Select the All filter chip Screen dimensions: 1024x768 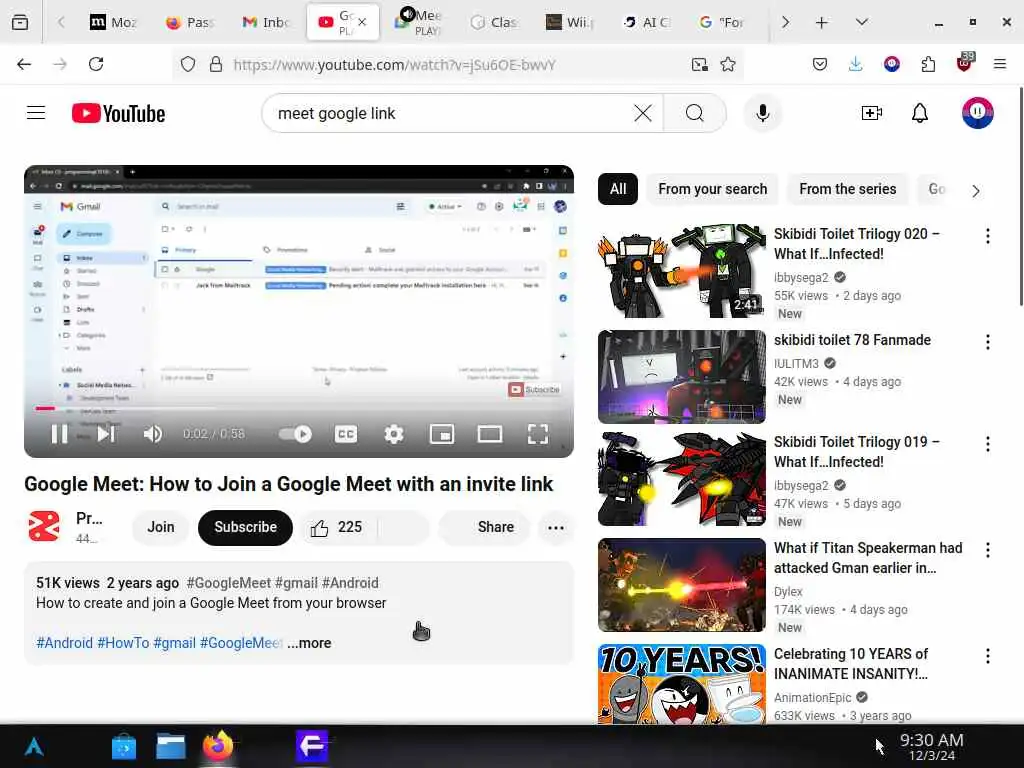pyautogui.click(x=618, y=189)
